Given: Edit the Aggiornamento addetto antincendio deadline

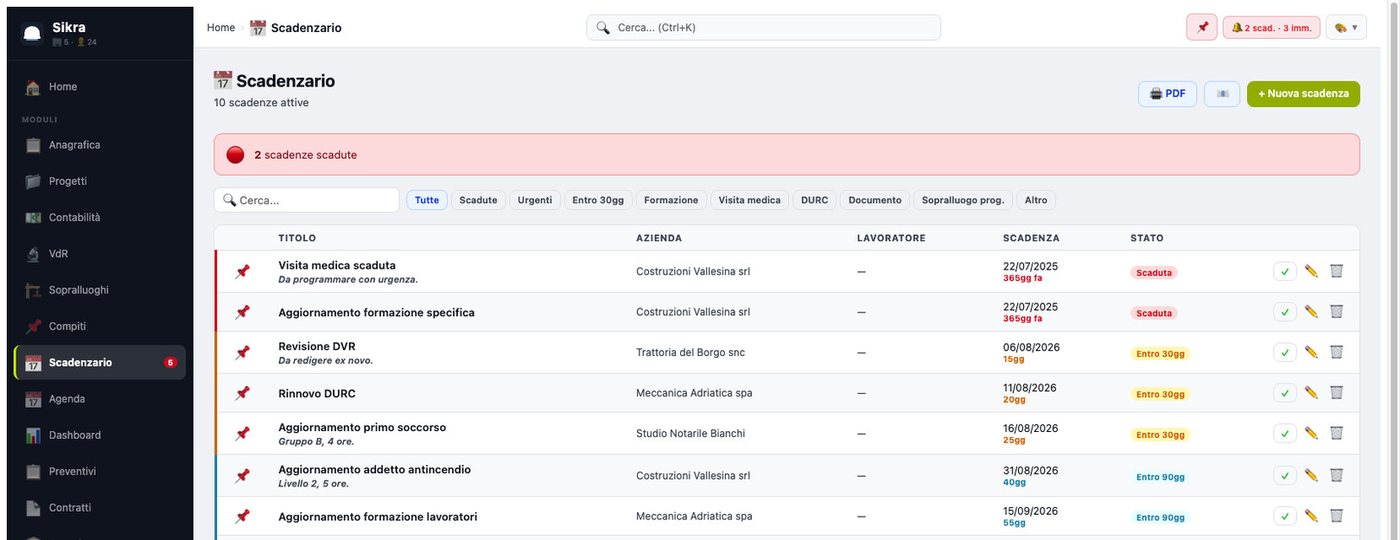Looking at the screenshot, I should 1311,476.
